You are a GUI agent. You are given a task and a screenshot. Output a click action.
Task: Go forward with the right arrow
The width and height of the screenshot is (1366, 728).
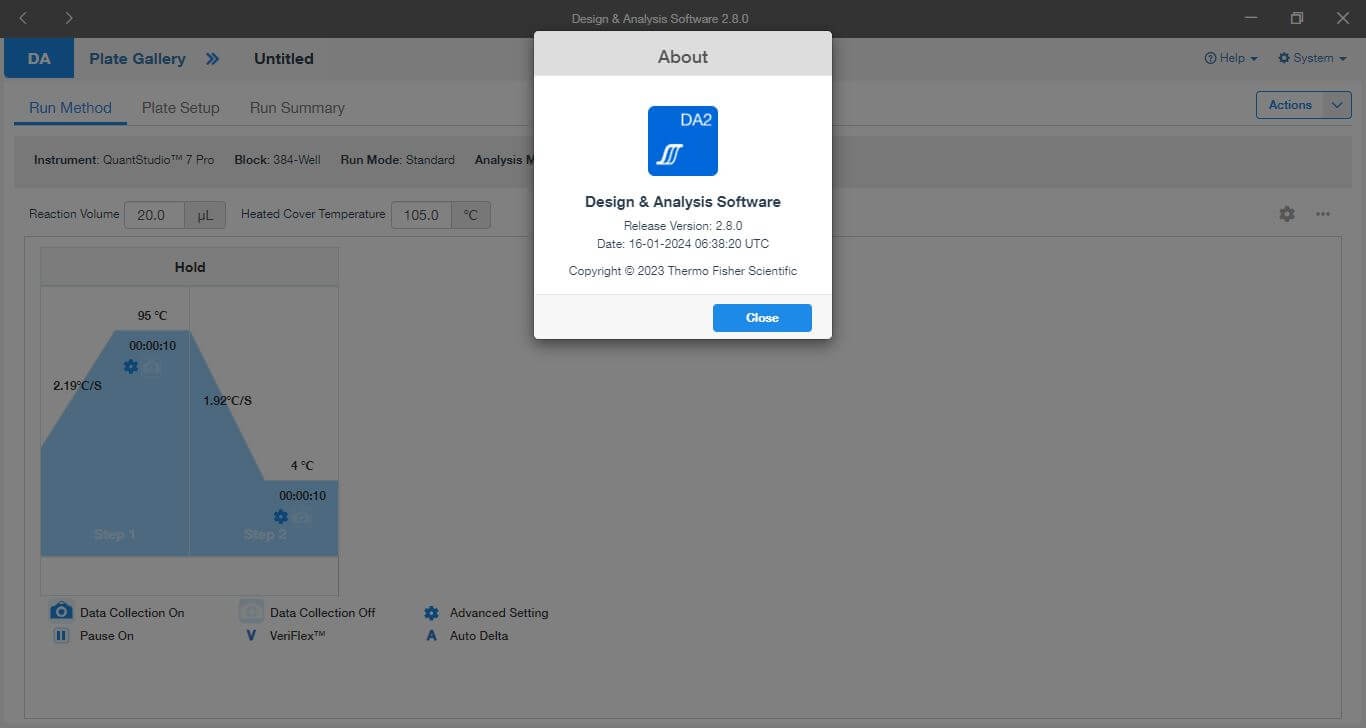(x=68, y=18)
